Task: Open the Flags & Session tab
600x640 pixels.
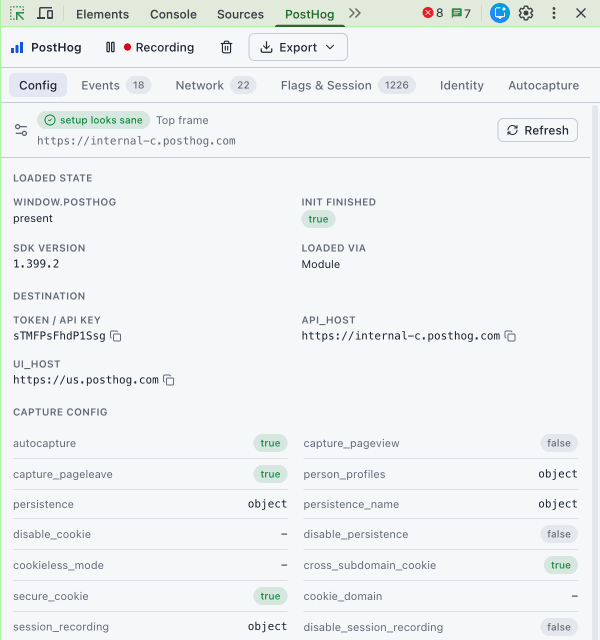Action: [348, 85]
